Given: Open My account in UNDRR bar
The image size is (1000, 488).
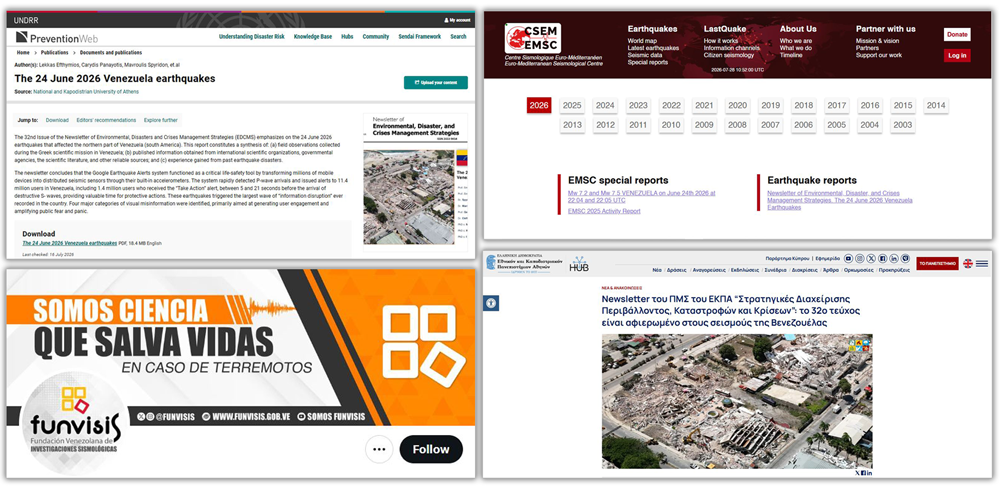Looking at the screenshot, I should click(457, 20).
